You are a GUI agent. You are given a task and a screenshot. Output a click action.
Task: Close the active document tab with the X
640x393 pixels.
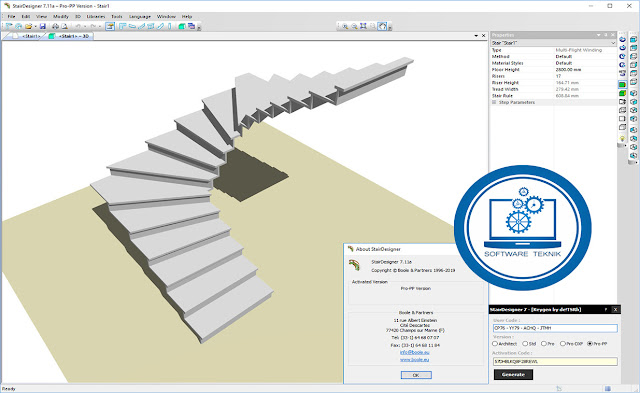click(484, 36)
